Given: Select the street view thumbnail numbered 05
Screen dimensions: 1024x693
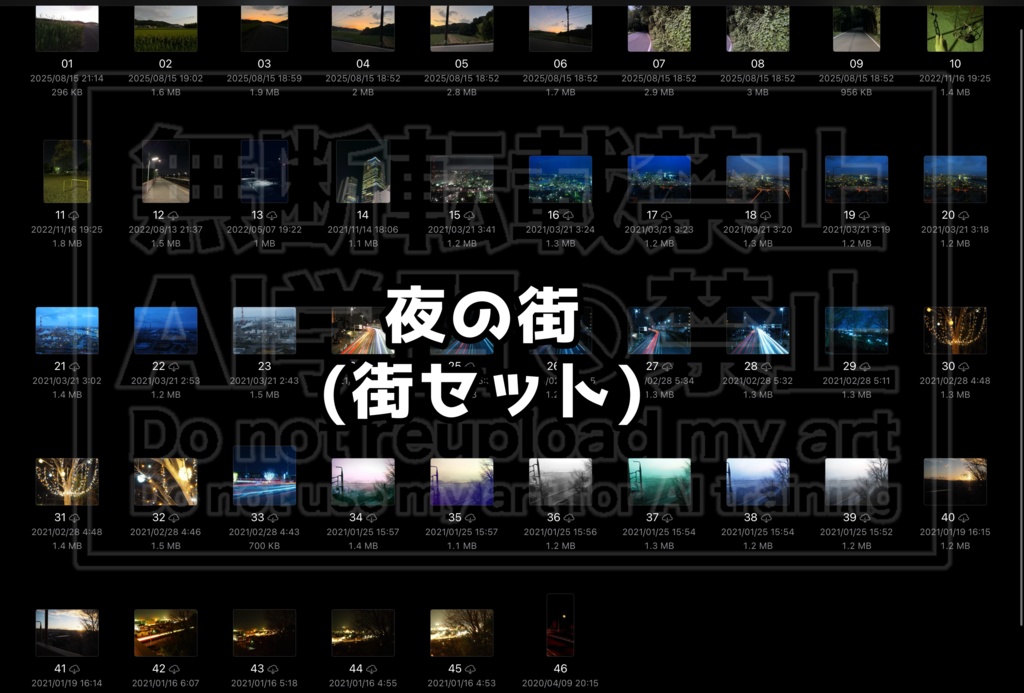Looking at the screenshot, I should [461, 27].
